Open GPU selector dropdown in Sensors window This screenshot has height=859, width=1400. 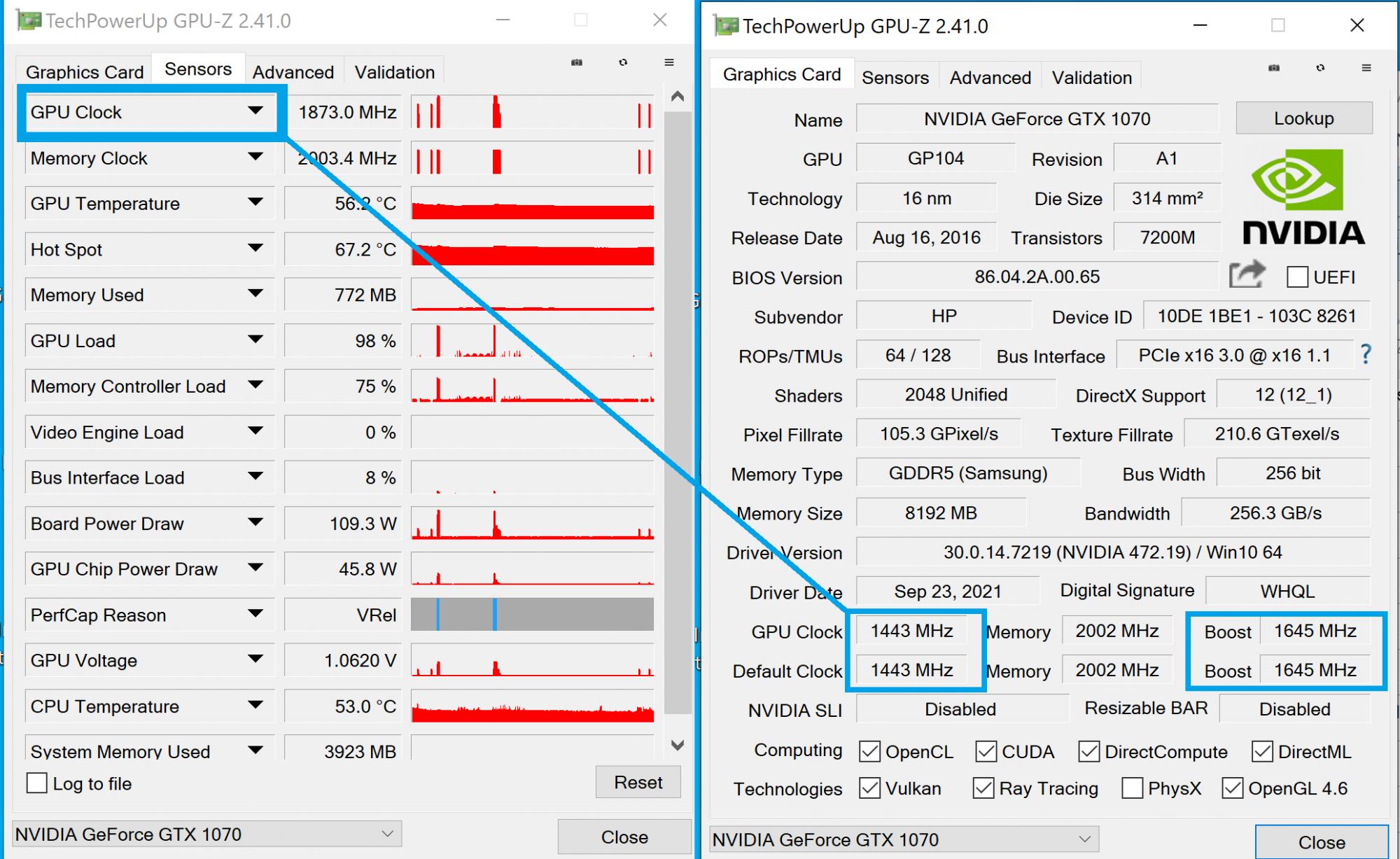coord(207,834)
